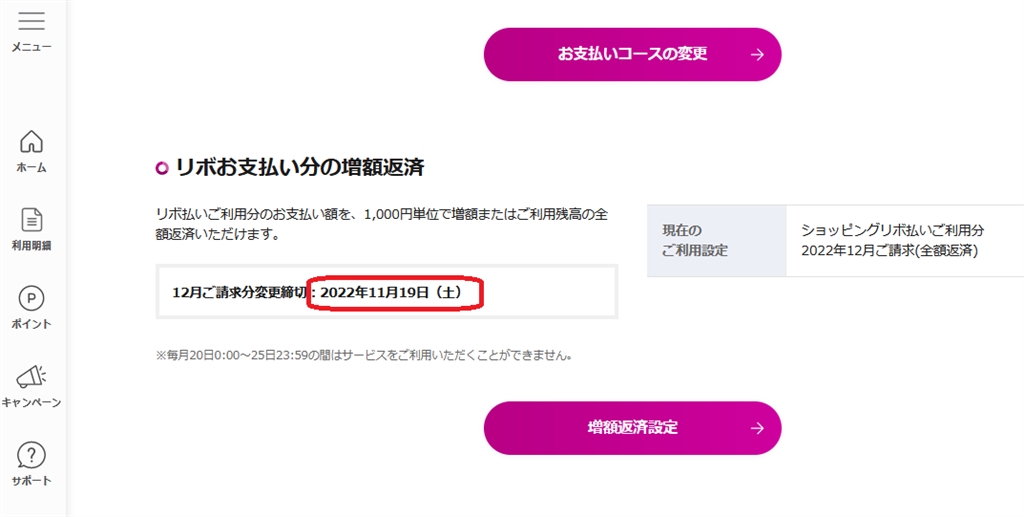The height and width of the screenshot is (517, 1024).
Task: Select the メニュー label in sidebar
Action: [x=32, y=47]
